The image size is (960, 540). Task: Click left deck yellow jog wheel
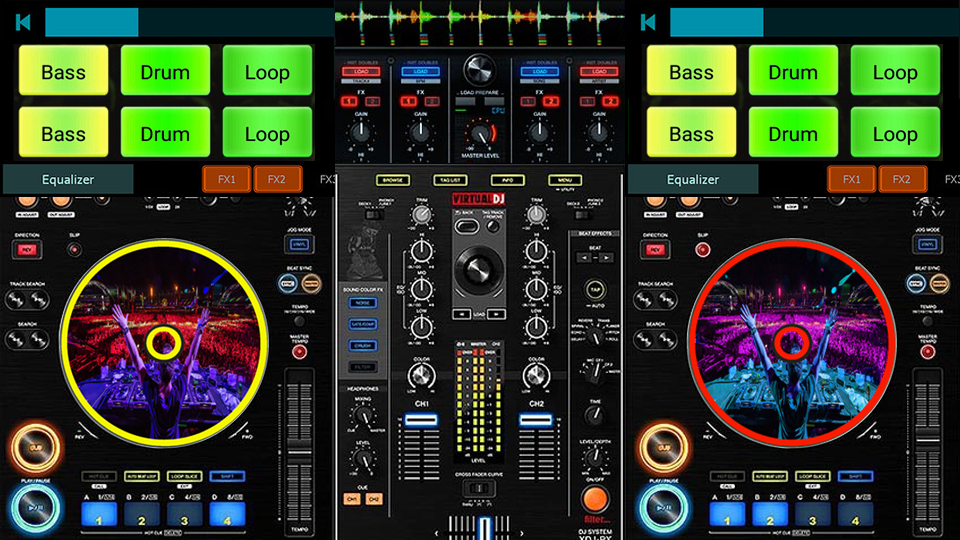164,343
